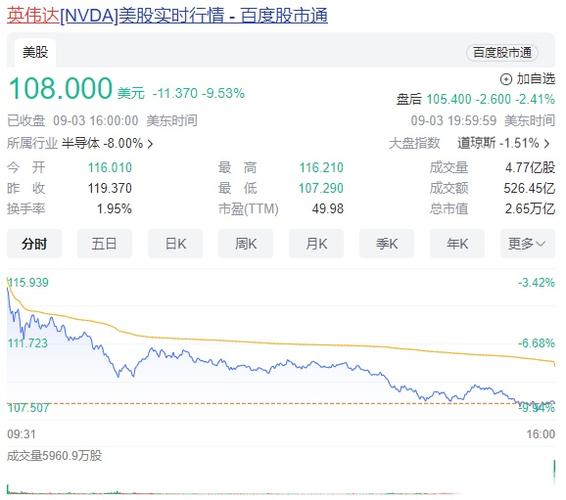This screenshot has height=500, width=566.
Task: Click the 最低 value 107.290
Action: pyautogui.click(x=321, y=188)
